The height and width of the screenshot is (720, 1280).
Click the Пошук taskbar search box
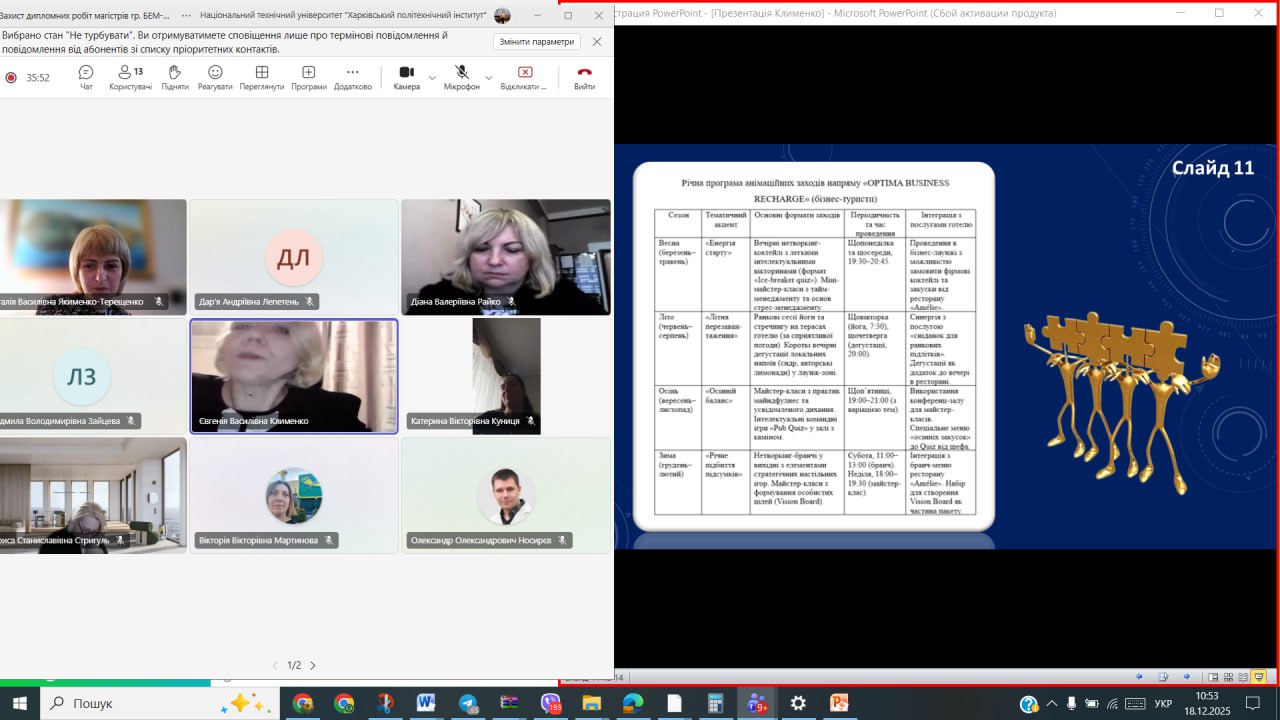[x=160, y=703]
